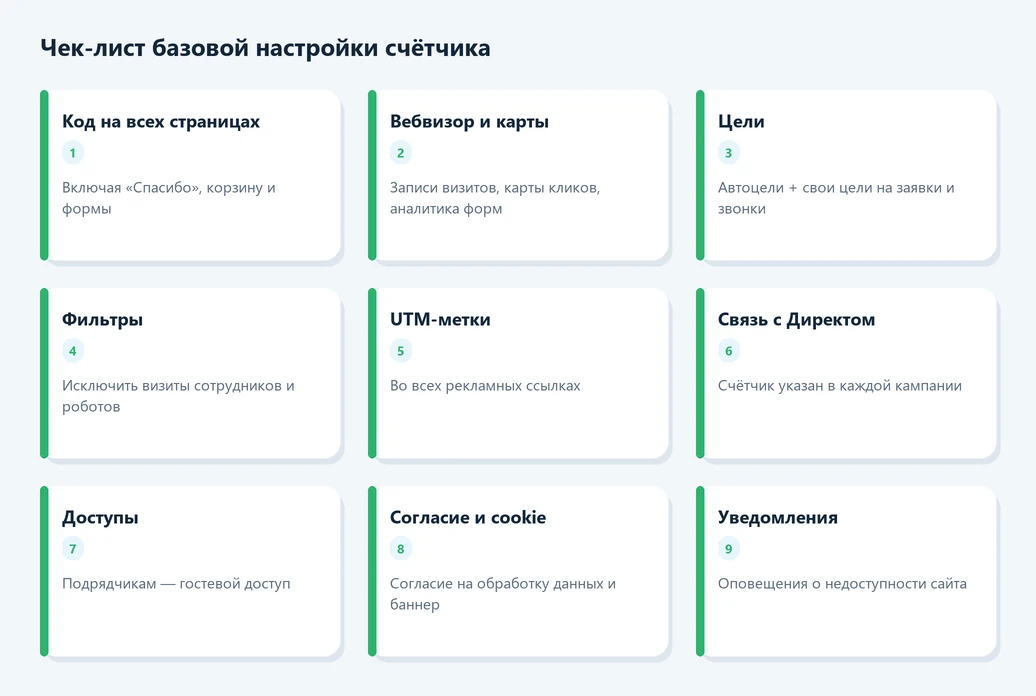Click the number badge 9
Screen dimensions: 1036x696
click(x=729, y=549)
